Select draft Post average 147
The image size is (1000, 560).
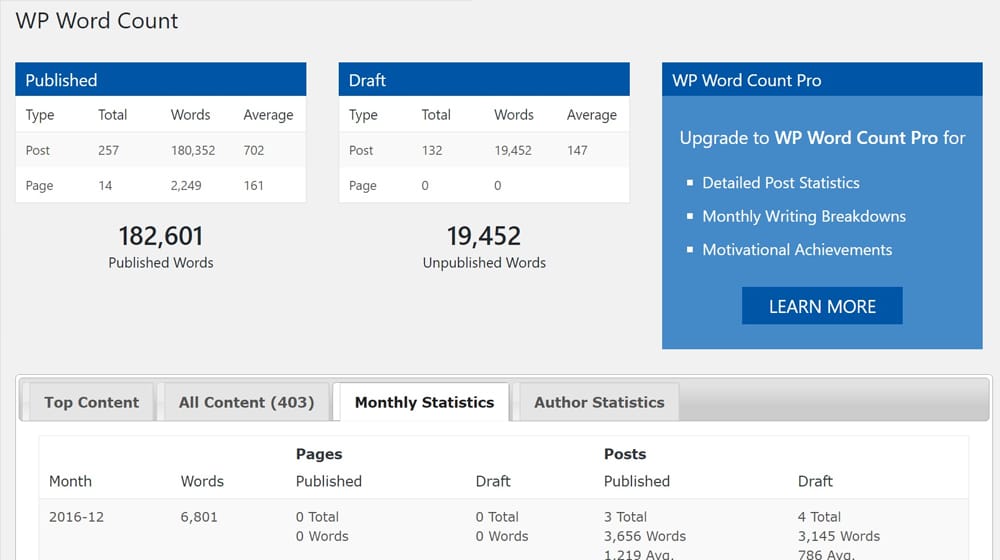click(577, 151)
